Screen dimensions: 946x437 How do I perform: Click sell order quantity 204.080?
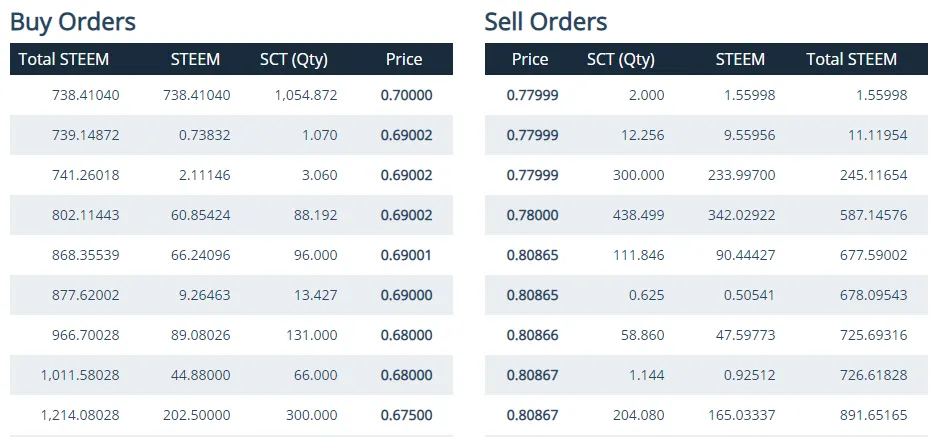point(639,415)
